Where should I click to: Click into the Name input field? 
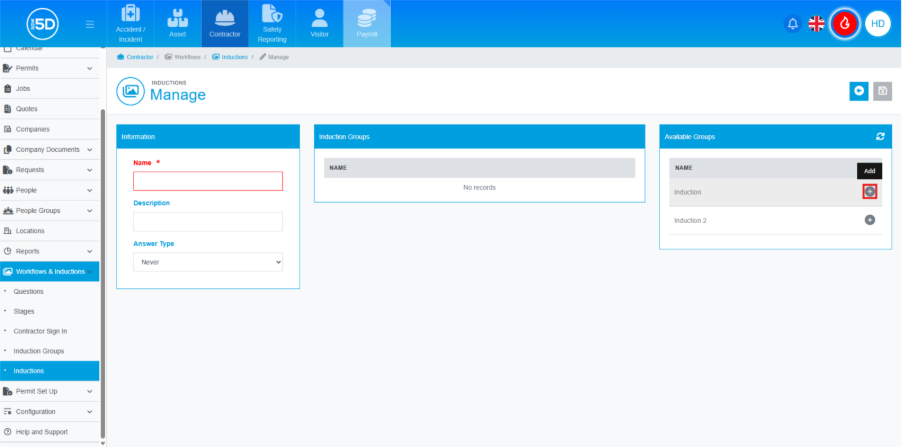click(208, 181)
